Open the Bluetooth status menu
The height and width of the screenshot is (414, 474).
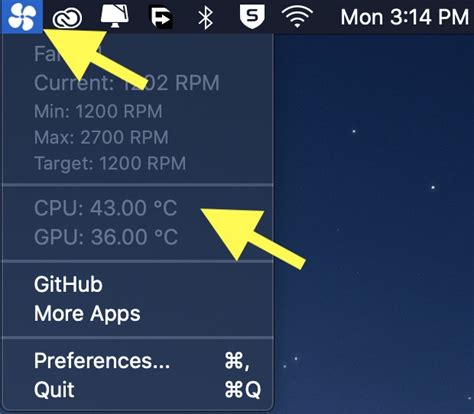click(205, 18)
